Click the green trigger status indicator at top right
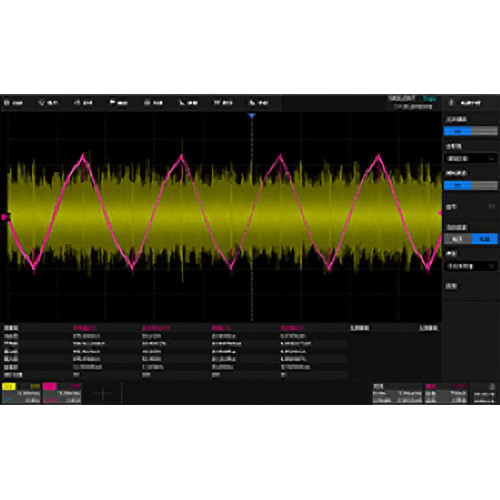This screenshot has height=500, width=500. coord(429,99)
